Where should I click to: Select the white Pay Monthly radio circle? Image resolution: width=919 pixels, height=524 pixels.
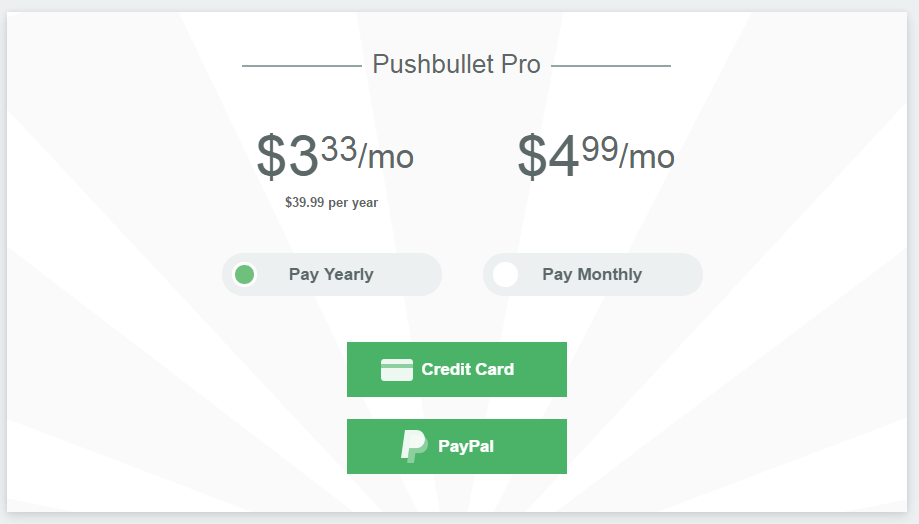click(x=505, y=274)
